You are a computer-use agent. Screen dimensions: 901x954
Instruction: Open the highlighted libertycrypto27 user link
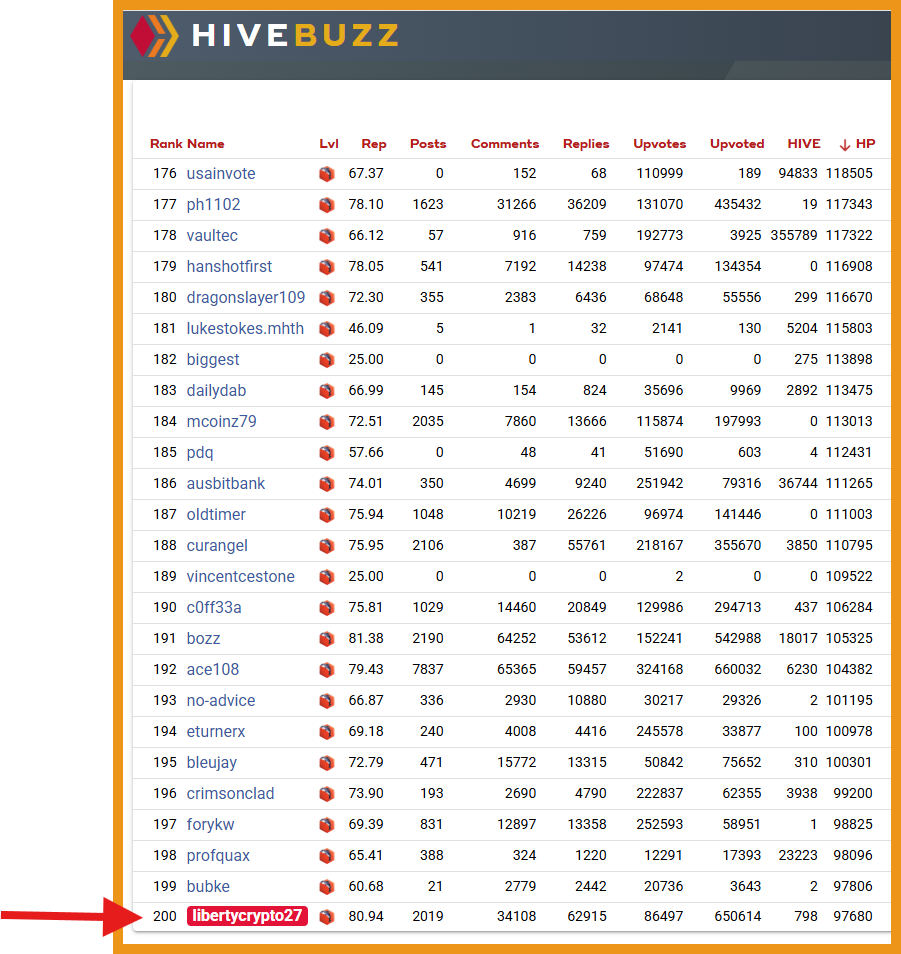(x=247, y=916)
